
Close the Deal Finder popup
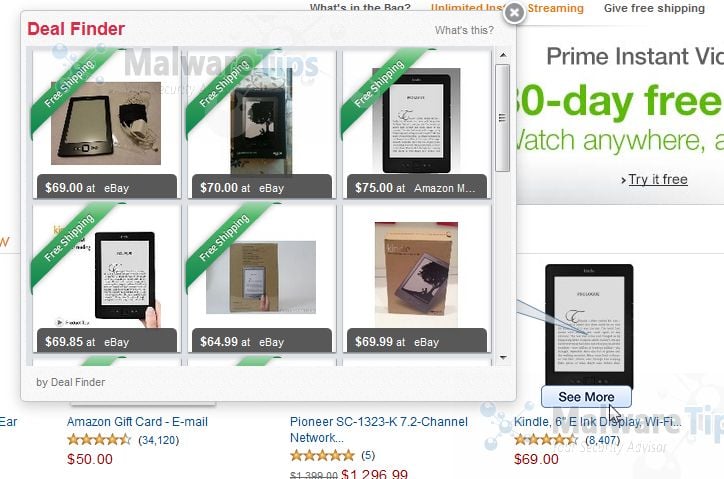pyautogui.click(x=514, y=13)
